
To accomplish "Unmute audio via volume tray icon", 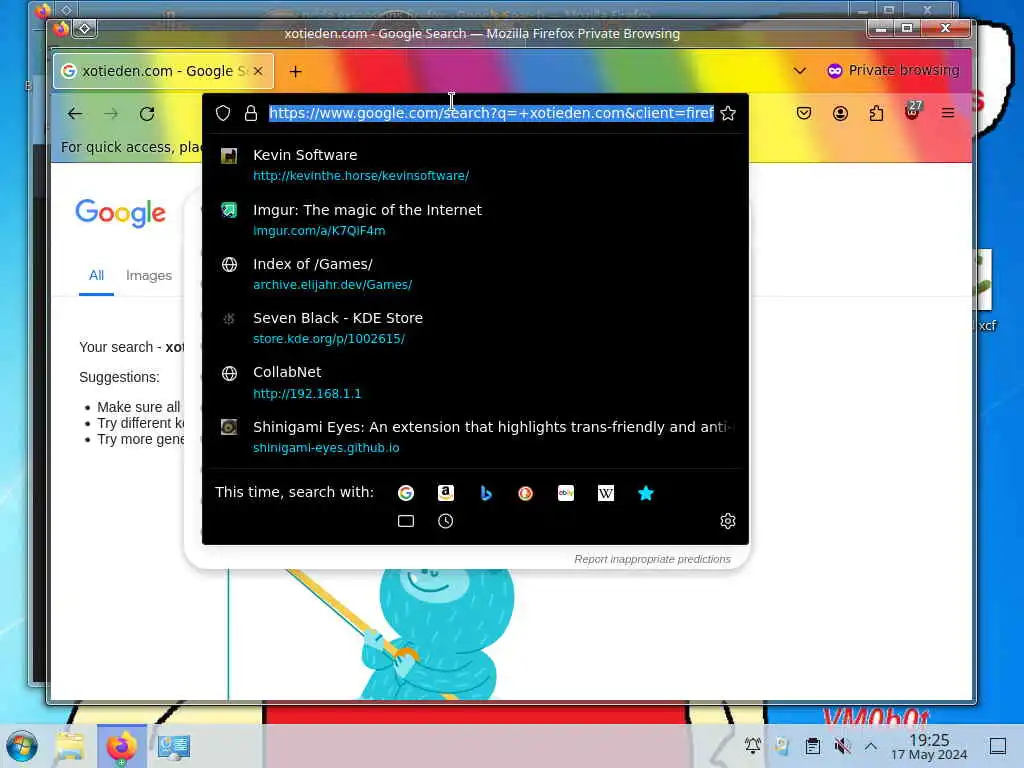I will (842, 745).
